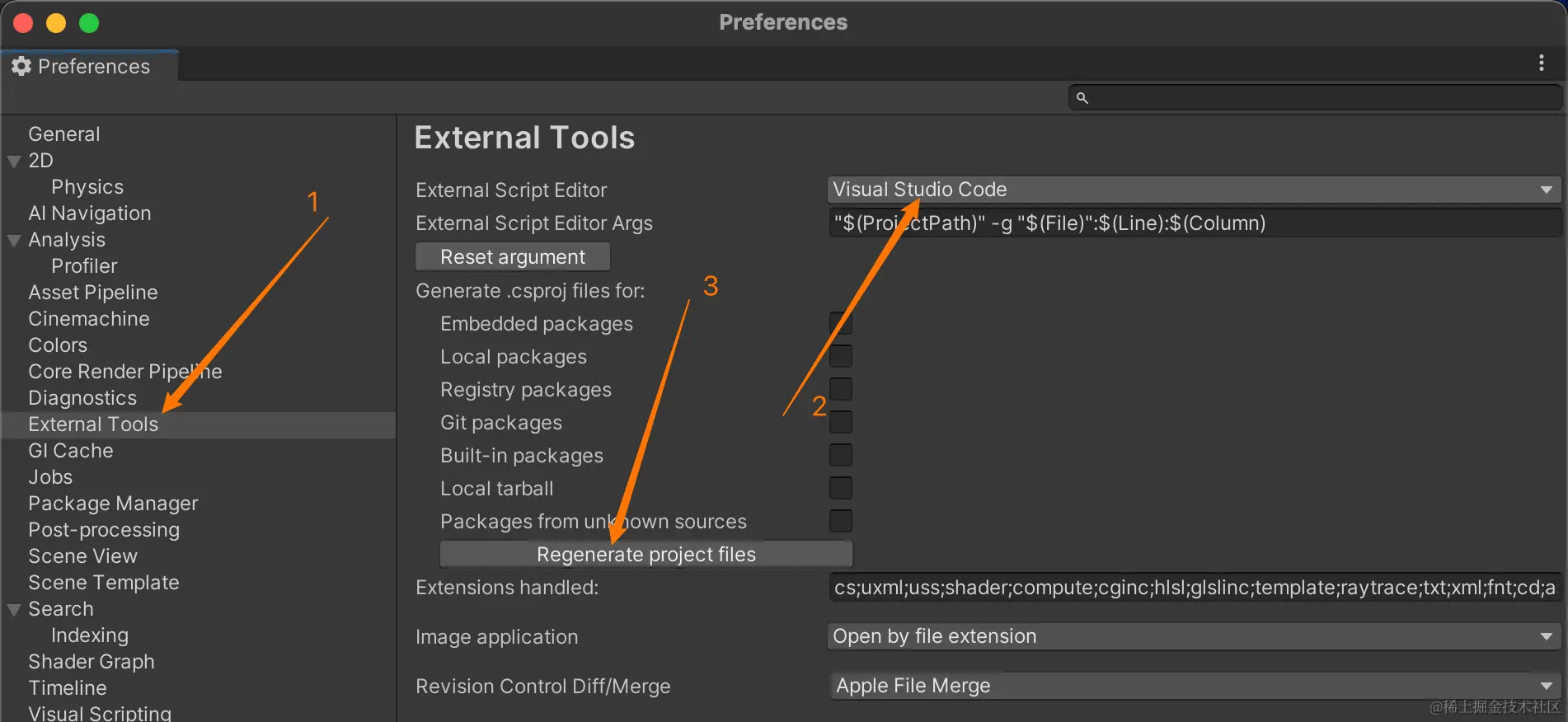Open External Script Editor dropdown
Viewport: 1568px width, 722px height.
pos(1194,190)
